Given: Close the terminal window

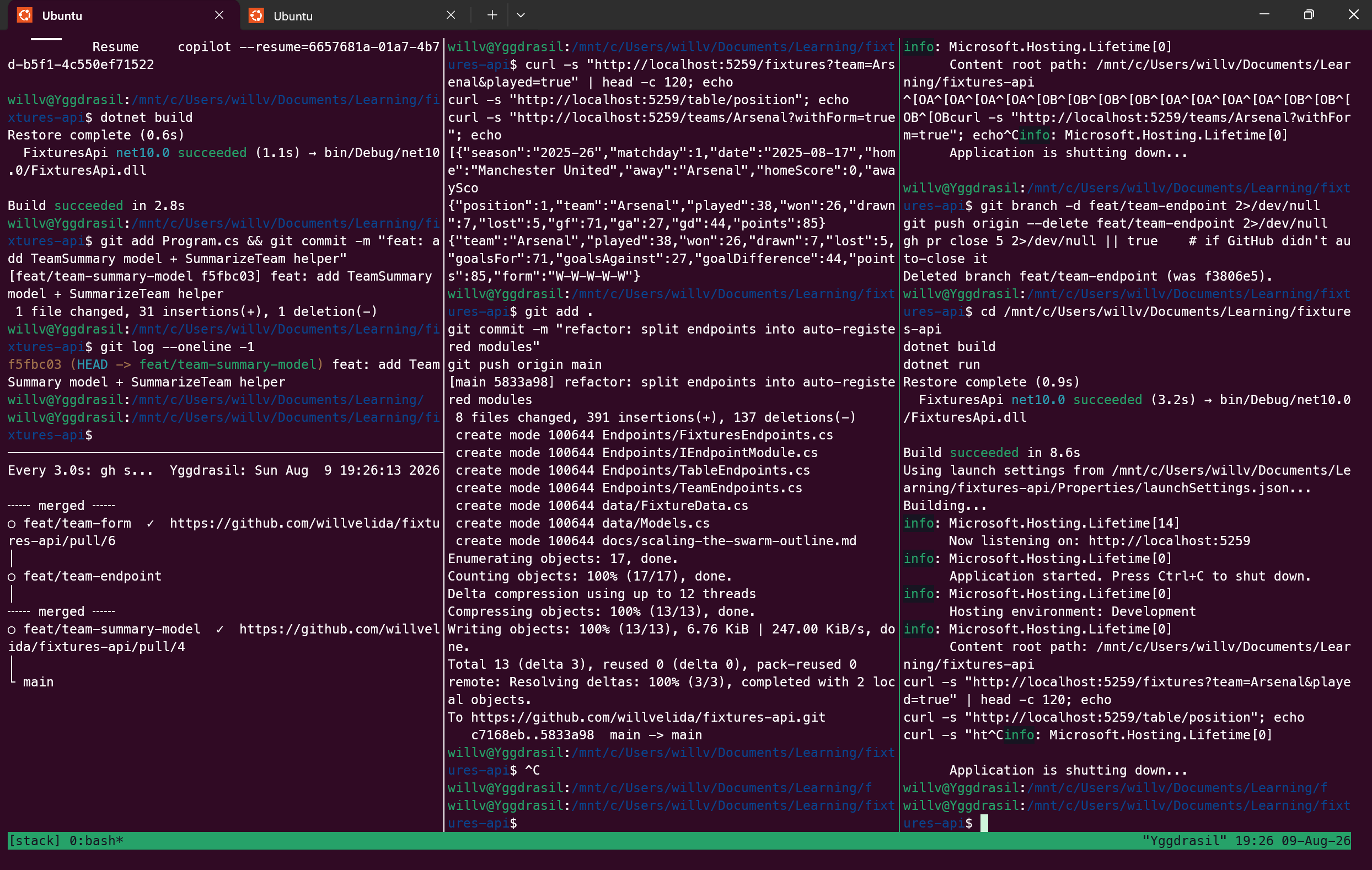Looking at the screenshot, I should pos(1353,15).
